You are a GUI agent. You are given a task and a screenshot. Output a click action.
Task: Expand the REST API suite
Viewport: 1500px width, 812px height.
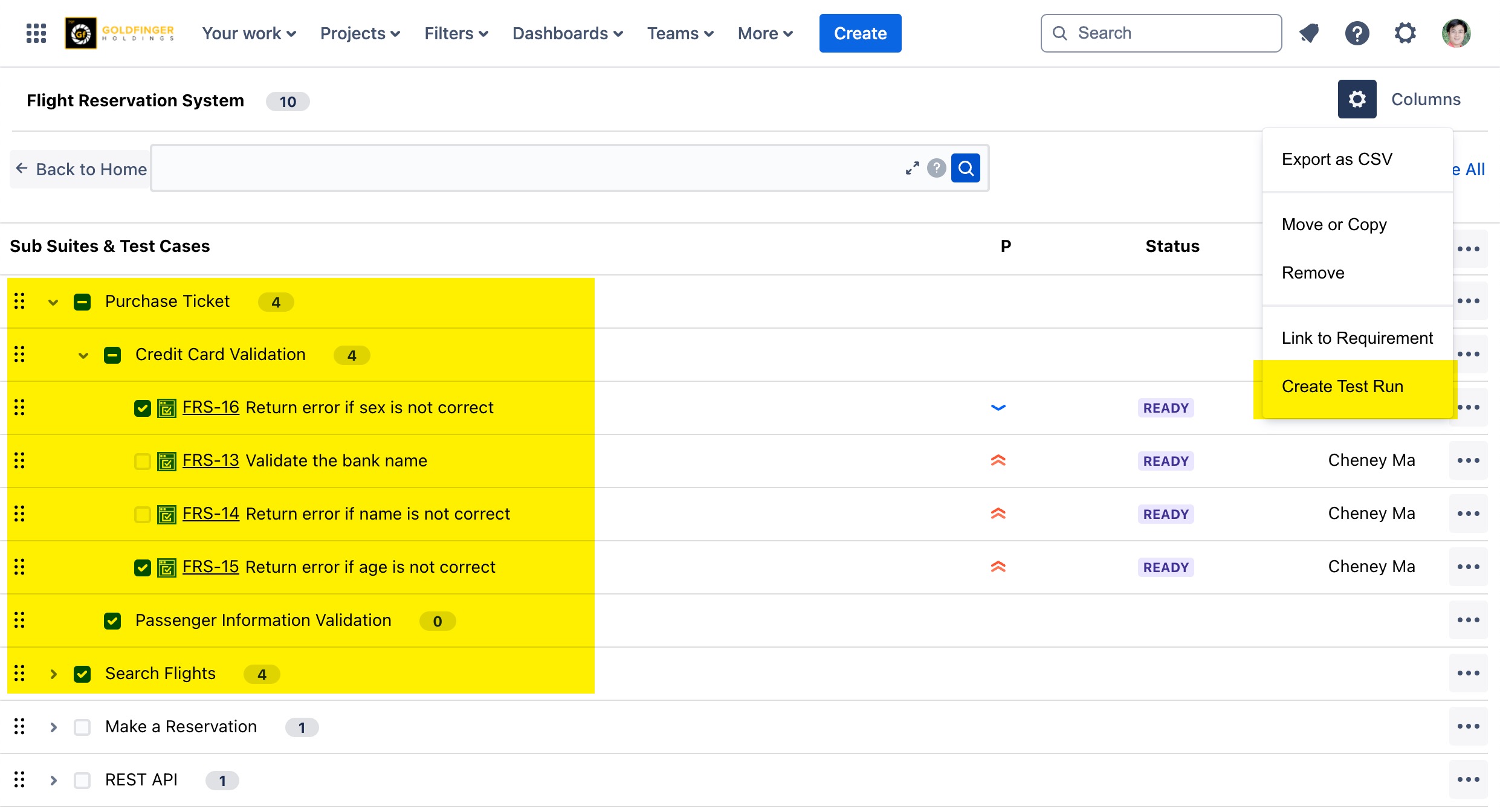click(53, 779)
